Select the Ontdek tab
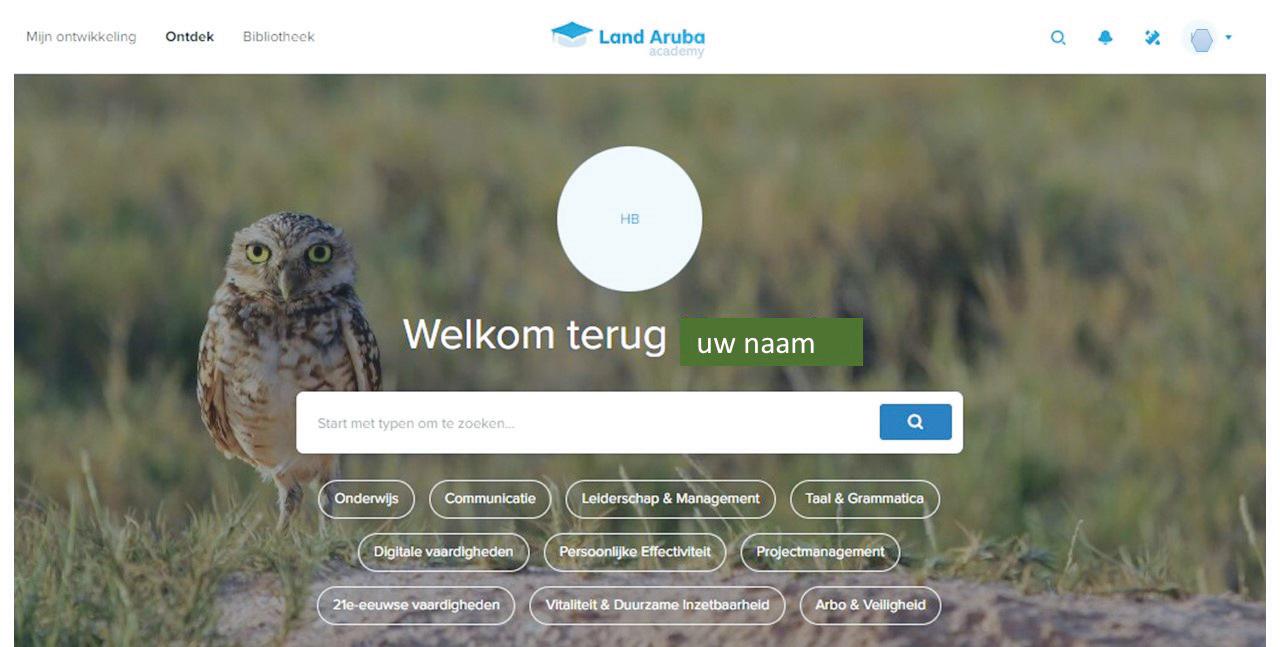Screen dimensions: 1280x647 (190, 37)
